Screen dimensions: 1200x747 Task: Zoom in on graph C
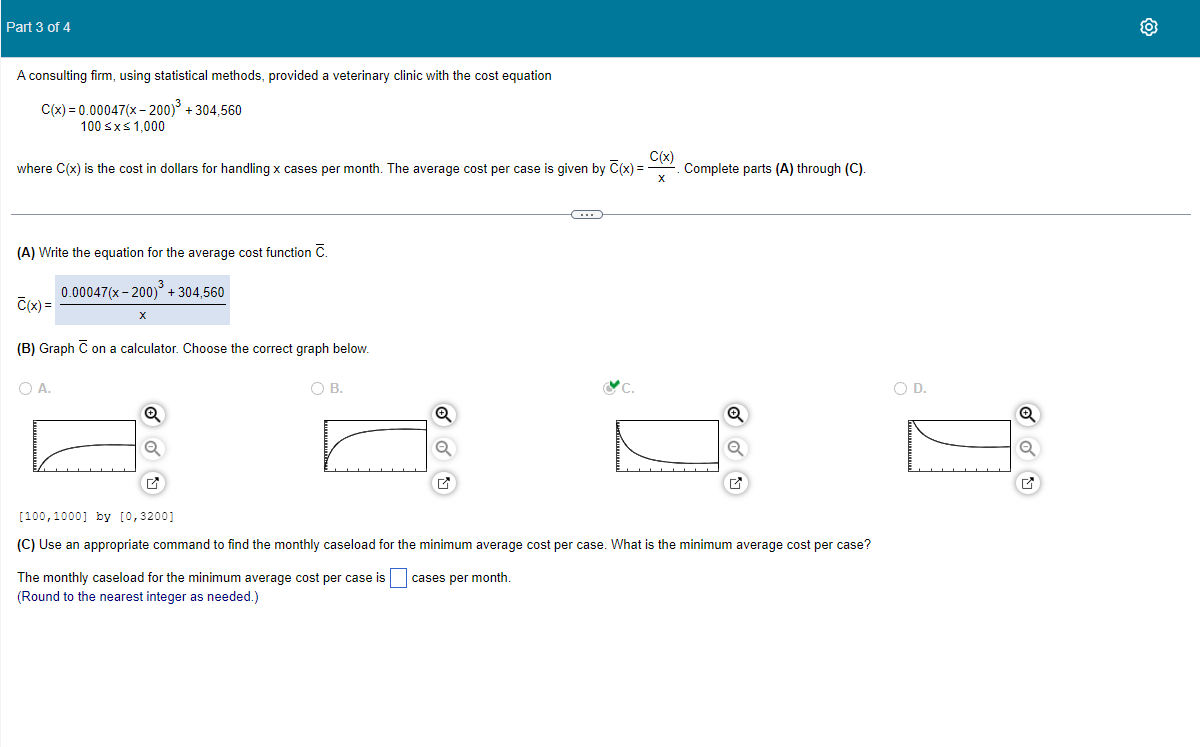735,413
